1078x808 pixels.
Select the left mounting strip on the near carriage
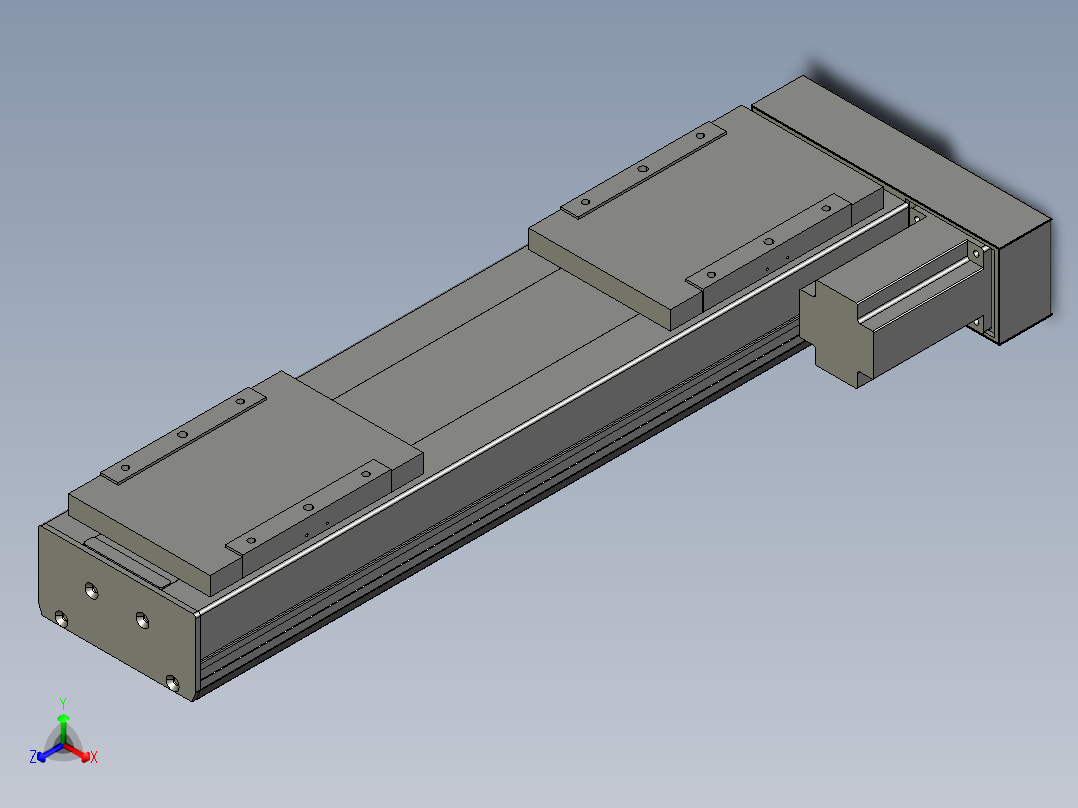184,437
